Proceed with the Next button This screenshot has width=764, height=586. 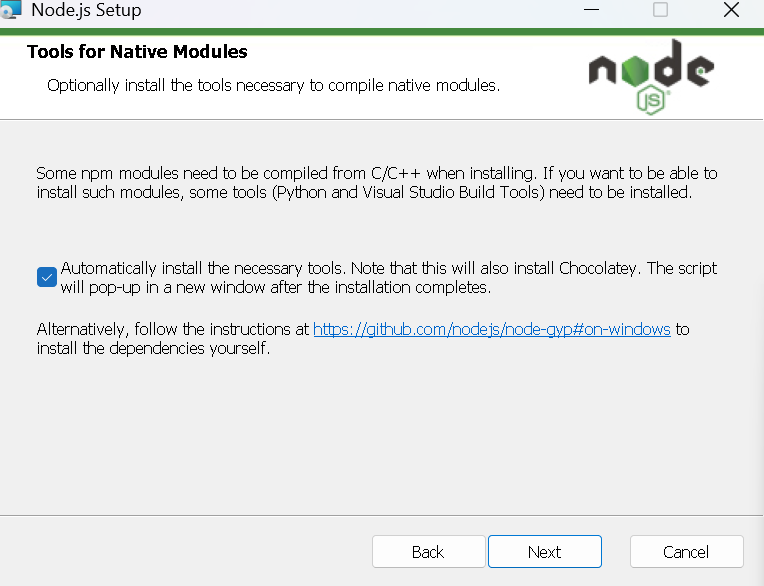pos(544,552)
